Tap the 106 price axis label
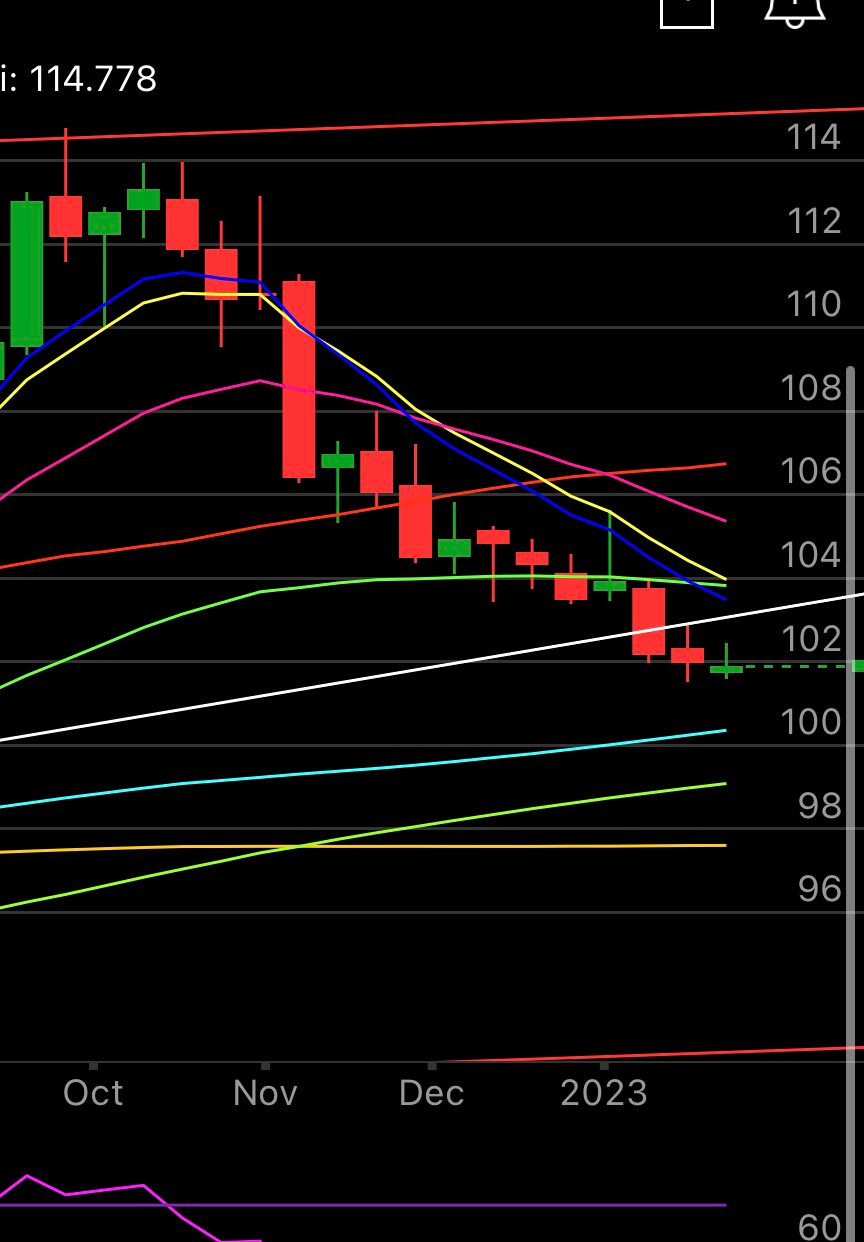Screen dimensions: 864x1242 pos(811,471)
